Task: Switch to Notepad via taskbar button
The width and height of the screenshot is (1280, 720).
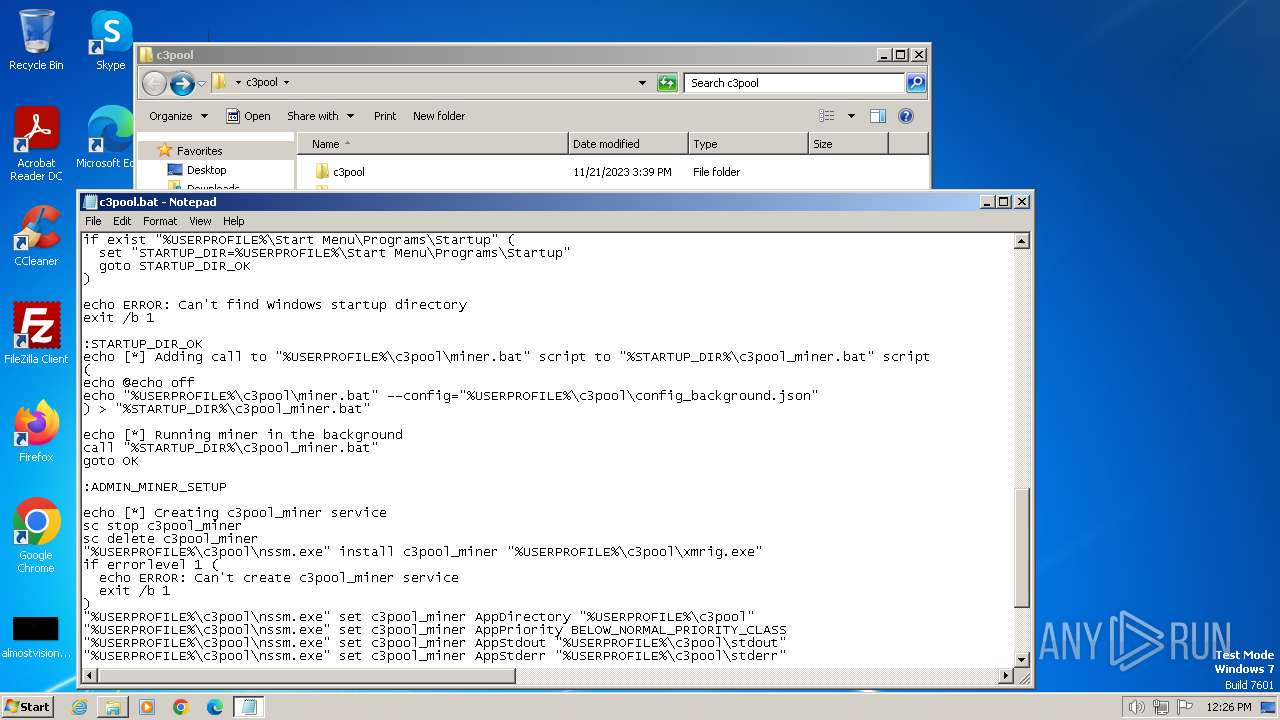Action: [x=249, y=707]
